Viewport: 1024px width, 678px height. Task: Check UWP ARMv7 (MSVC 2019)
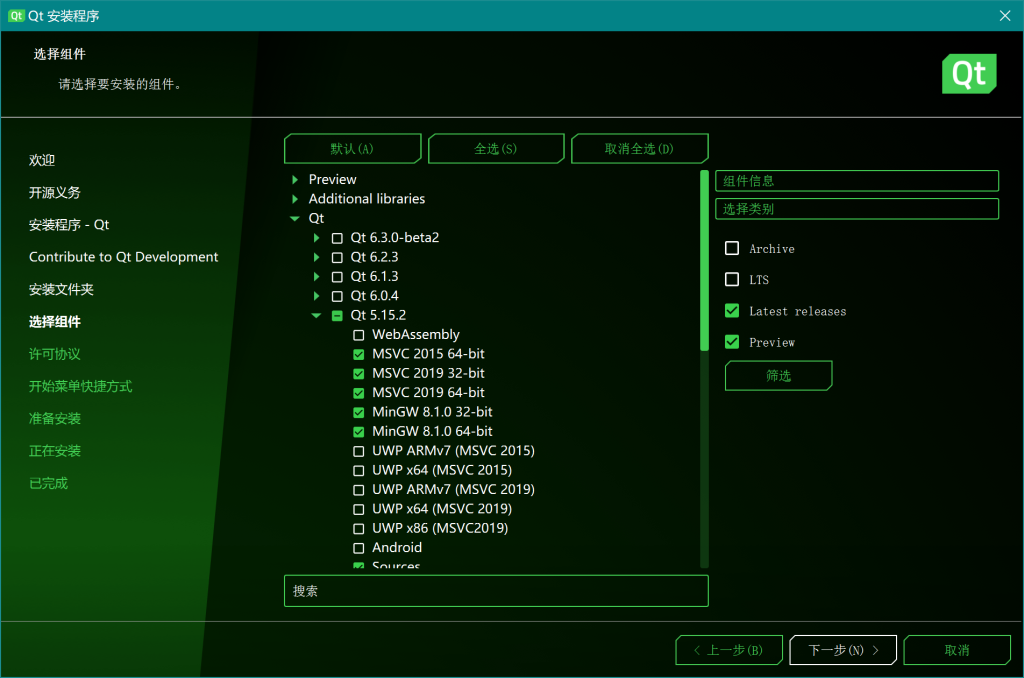pos(359,490)
